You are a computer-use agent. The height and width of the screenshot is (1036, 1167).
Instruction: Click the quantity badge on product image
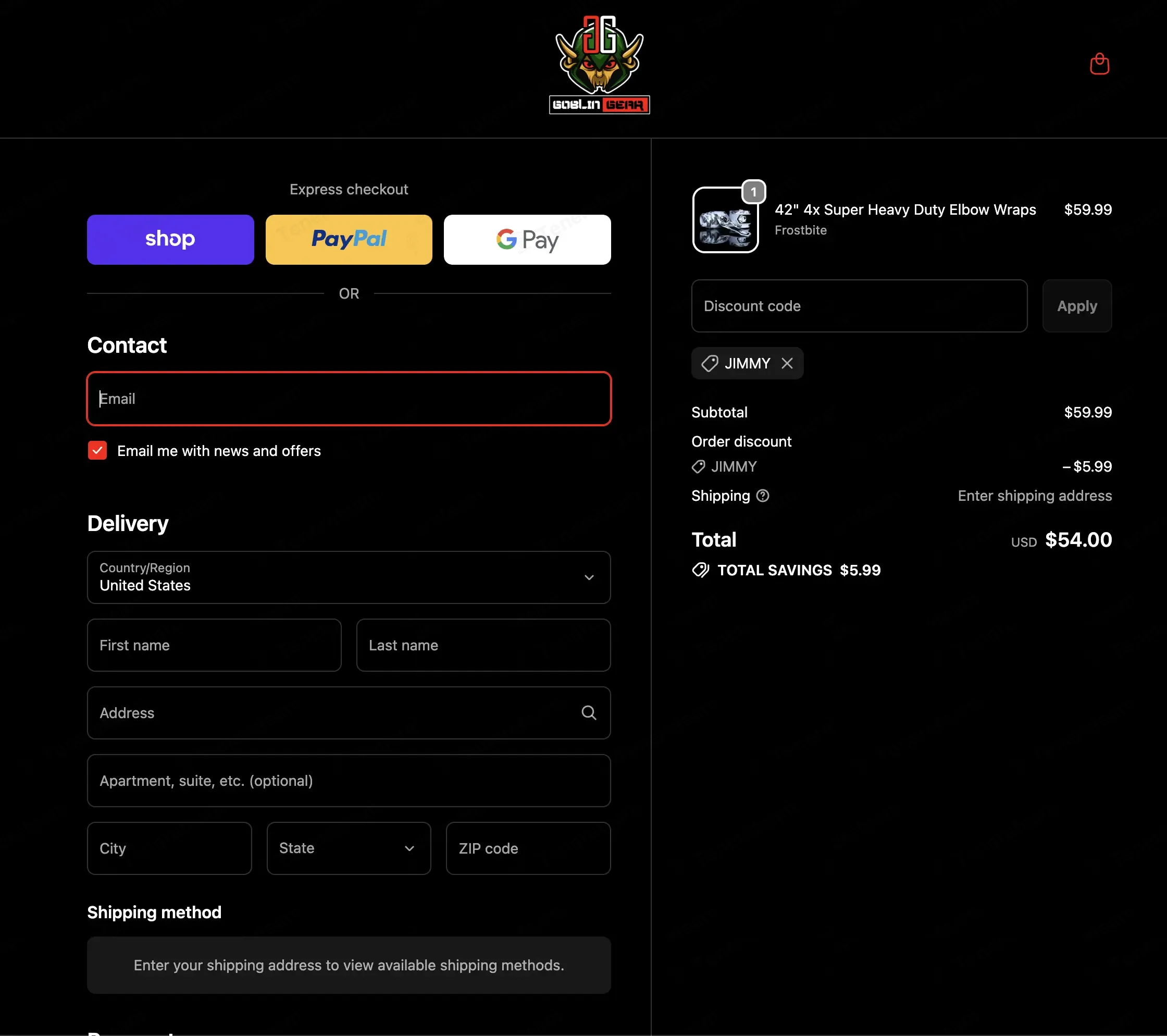pos(753,192)
